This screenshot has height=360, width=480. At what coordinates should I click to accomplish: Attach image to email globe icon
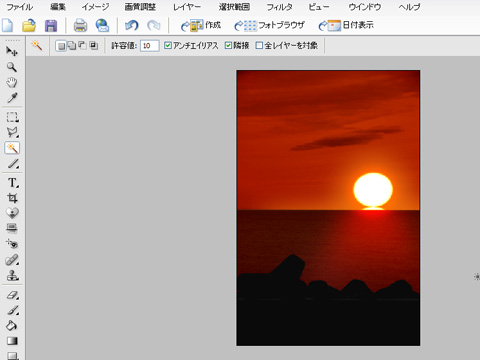click(x=102, y=25)
